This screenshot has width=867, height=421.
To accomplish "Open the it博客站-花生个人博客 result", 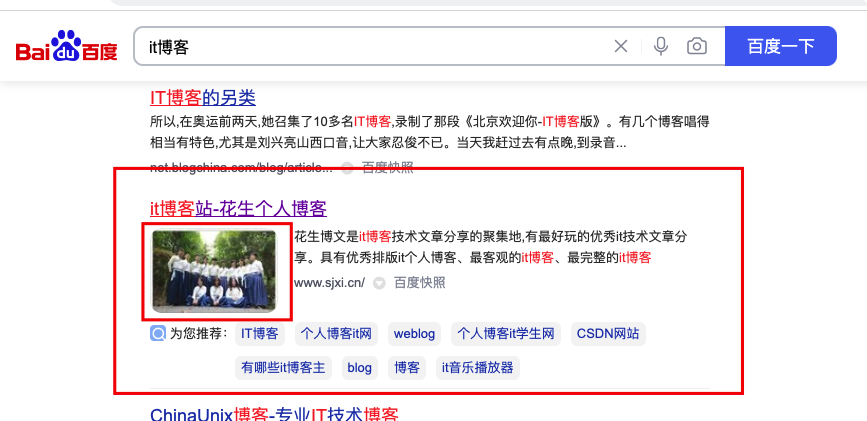I will [238, 209].
